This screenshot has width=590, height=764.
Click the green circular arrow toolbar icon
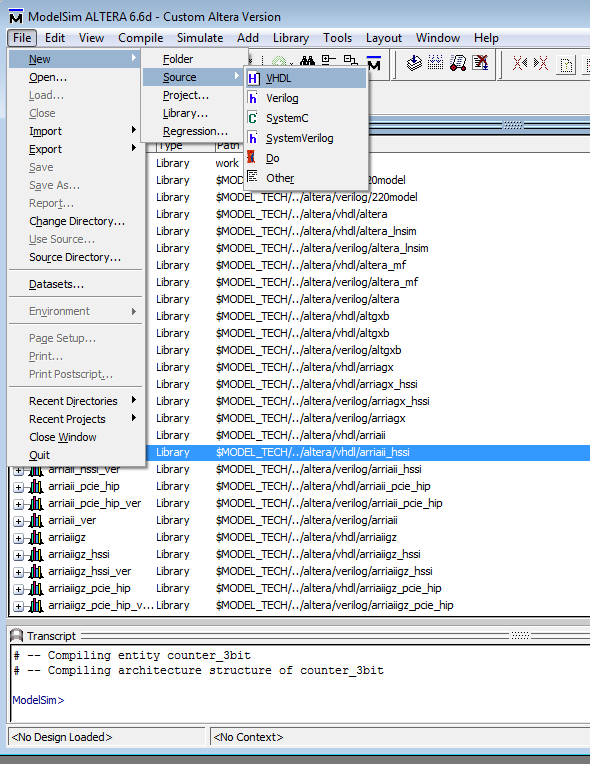coord(279,62)
